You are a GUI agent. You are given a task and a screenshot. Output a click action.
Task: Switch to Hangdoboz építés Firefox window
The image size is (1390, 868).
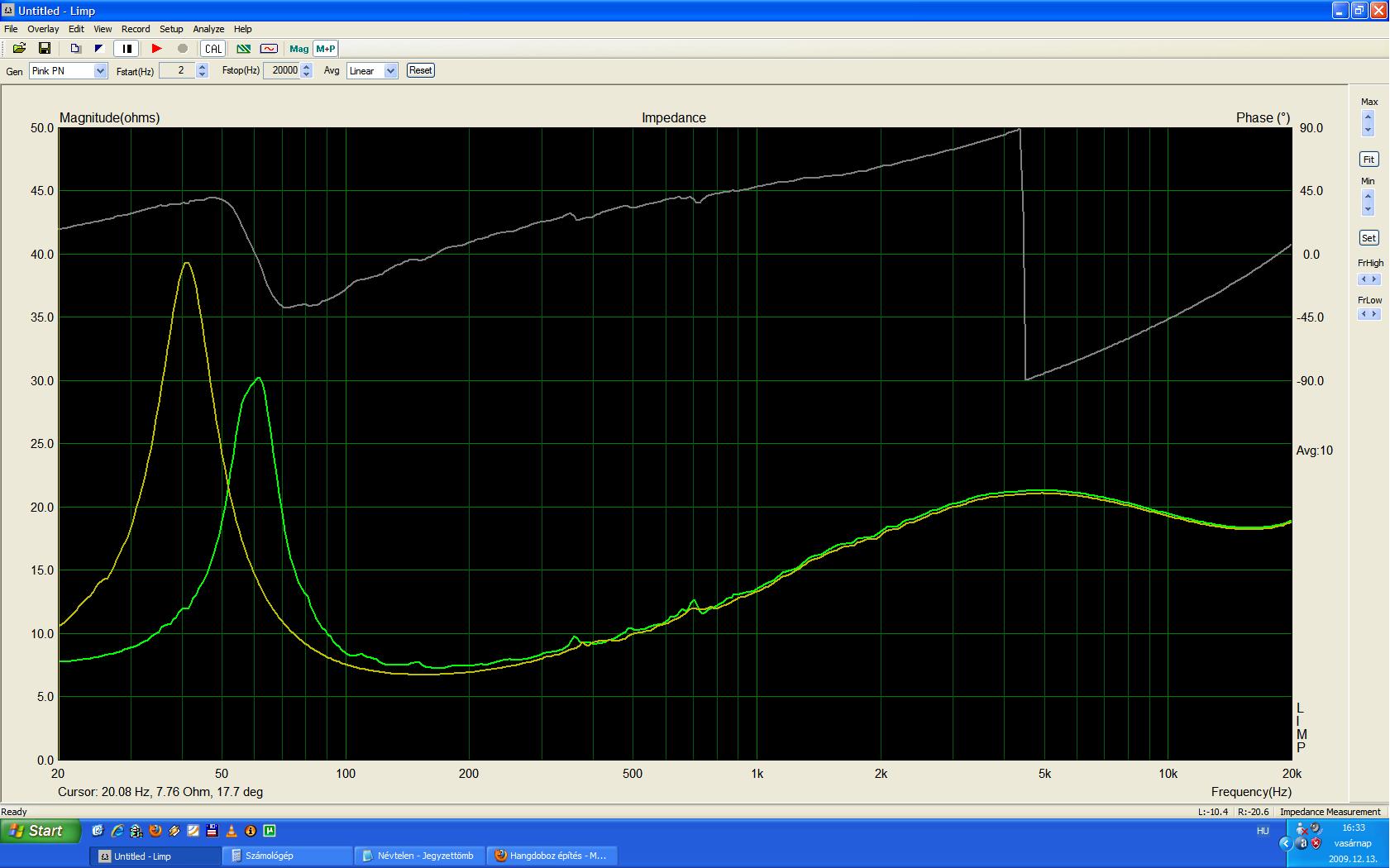[553, 856]
